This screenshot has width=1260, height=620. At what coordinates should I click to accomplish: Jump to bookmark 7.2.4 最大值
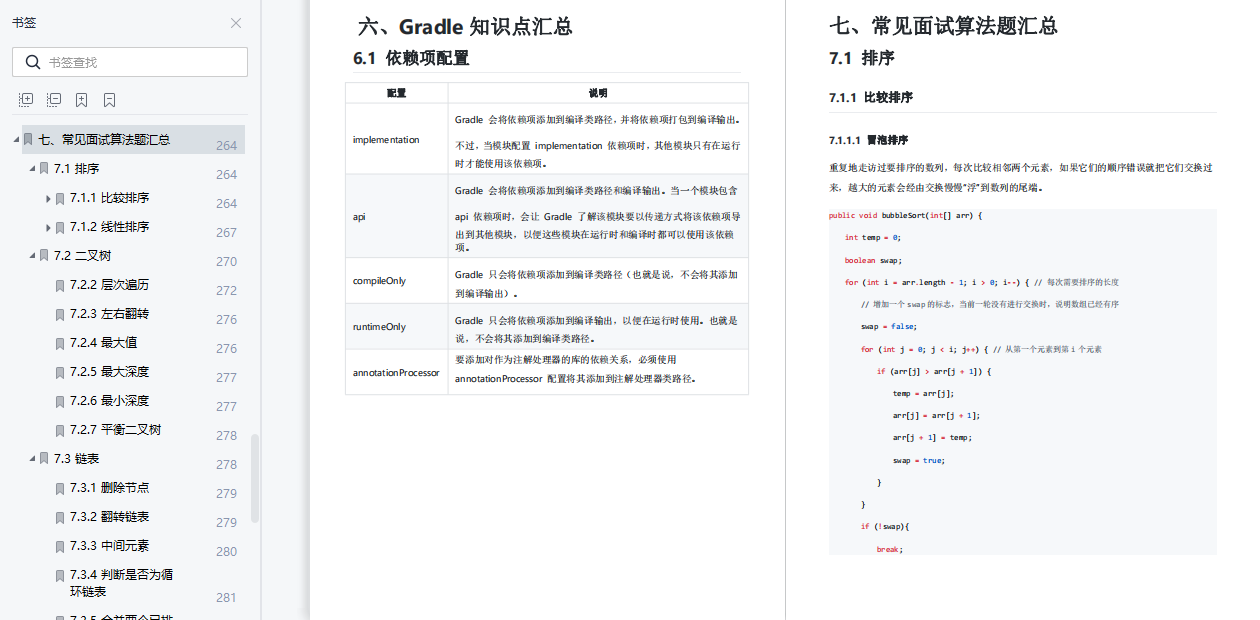pyautogui.click(x=104, y=343)
